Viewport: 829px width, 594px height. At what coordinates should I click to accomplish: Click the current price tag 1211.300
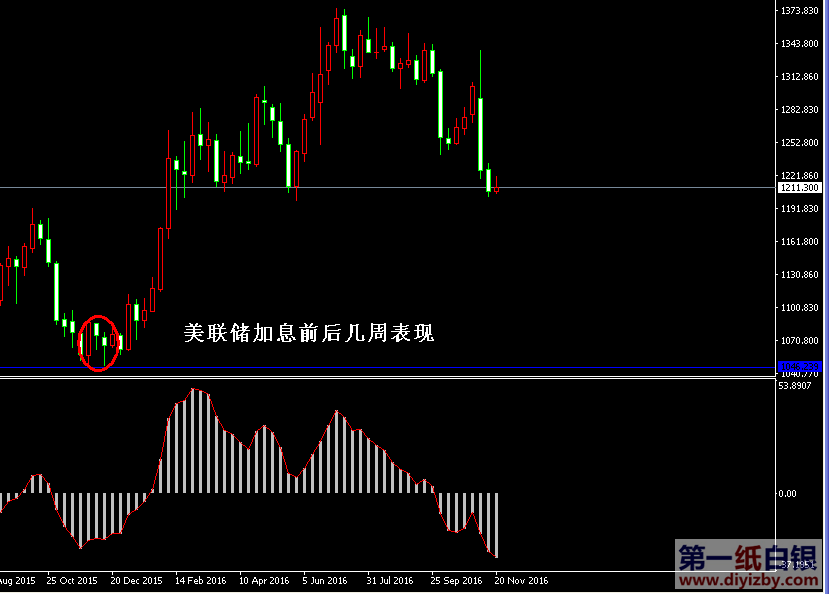click(x=799, y=188)
